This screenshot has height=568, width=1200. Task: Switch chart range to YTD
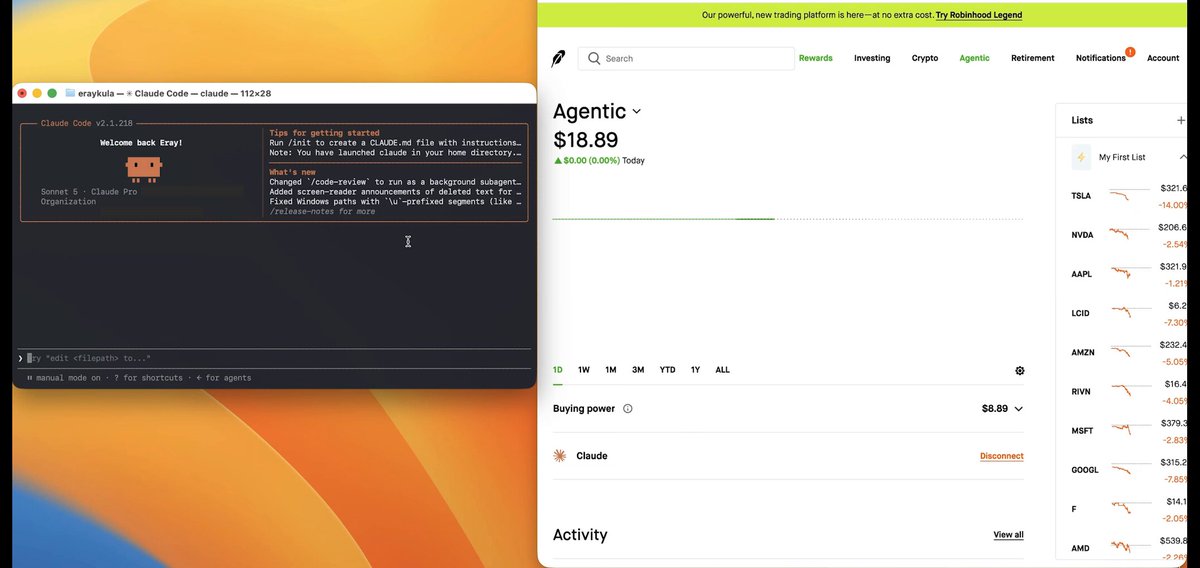pos(667,370)
